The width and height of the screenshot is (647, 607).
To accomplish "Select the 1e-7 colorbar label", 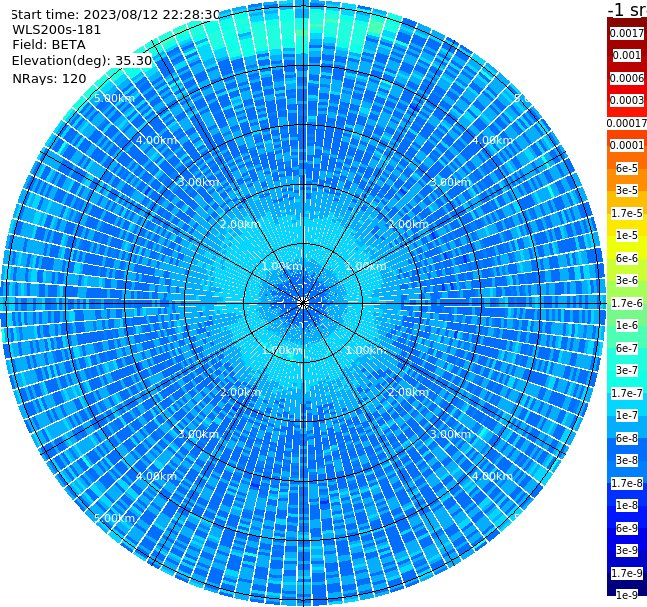I will coord(627,415).
